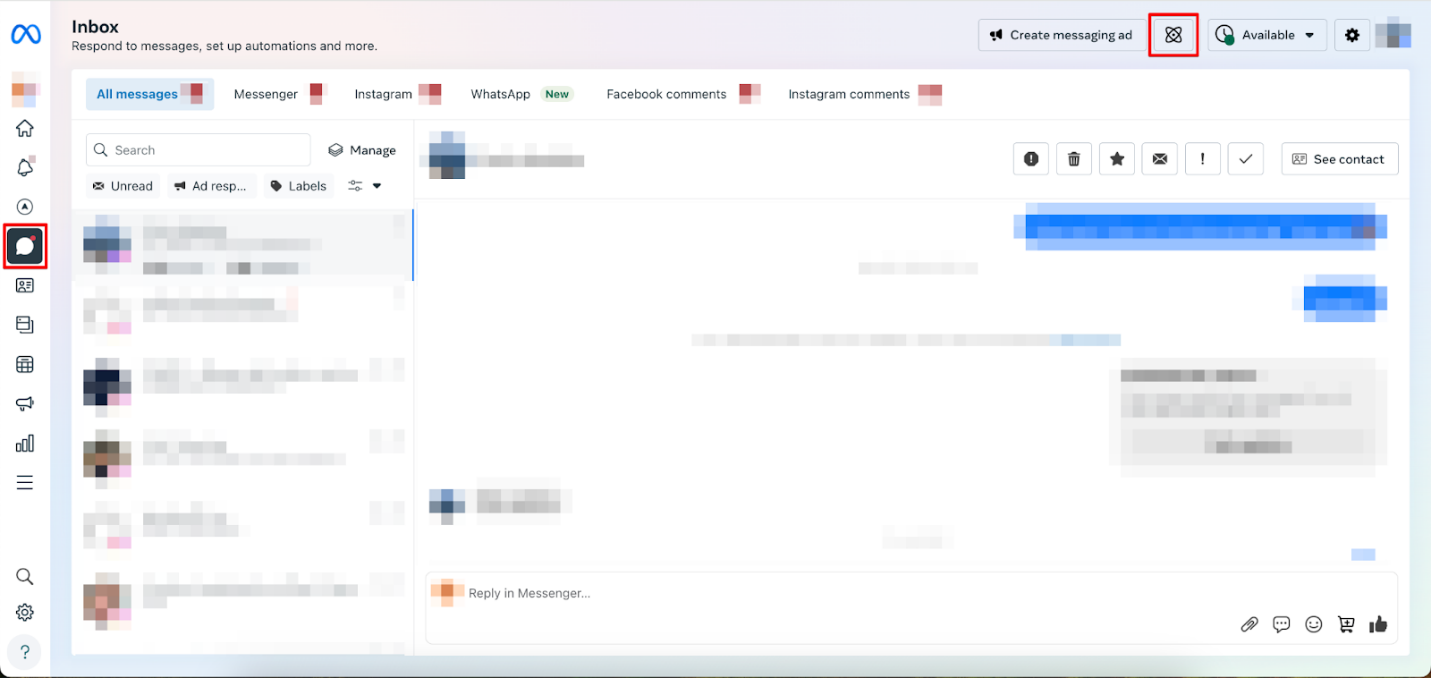Open the automations icon beside Create messaging ad

pyautogui.click(x=1173, y=35)
